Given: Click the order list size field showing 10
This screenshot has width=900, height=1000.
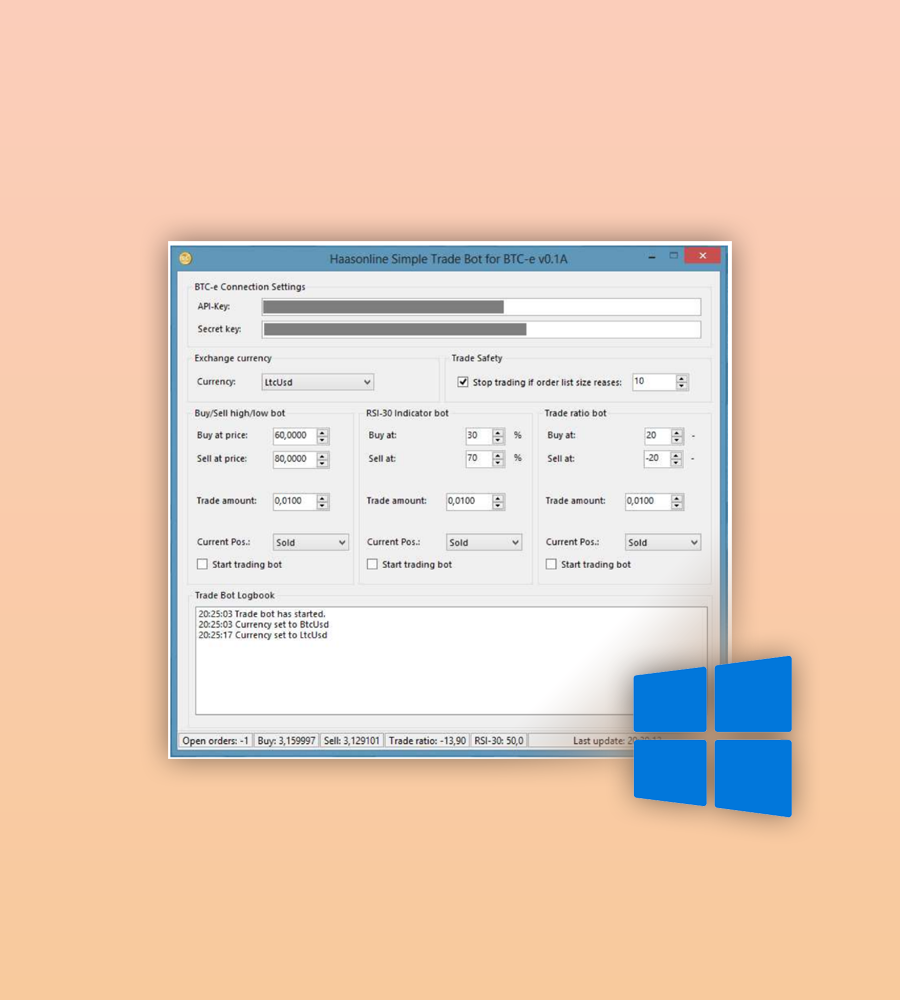Looking at the screenshot, I should pos(654,381).
